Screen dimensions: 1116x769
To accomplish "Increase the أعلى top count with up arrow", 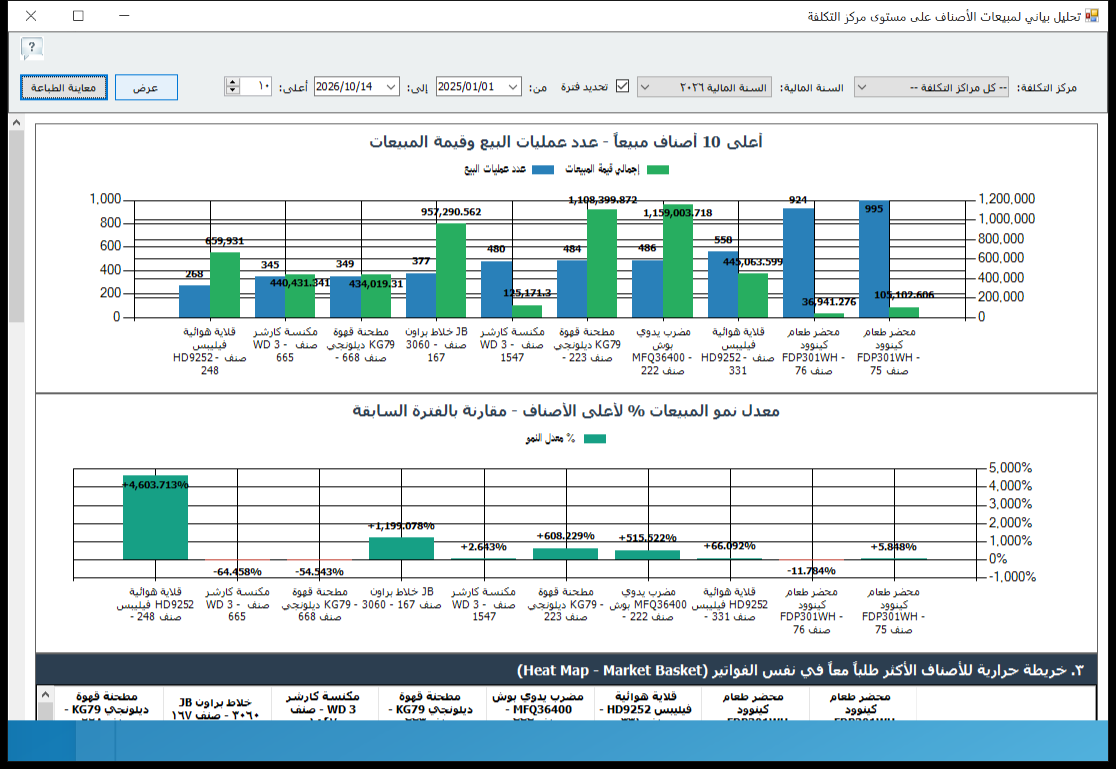I will (x=232, y=83).
